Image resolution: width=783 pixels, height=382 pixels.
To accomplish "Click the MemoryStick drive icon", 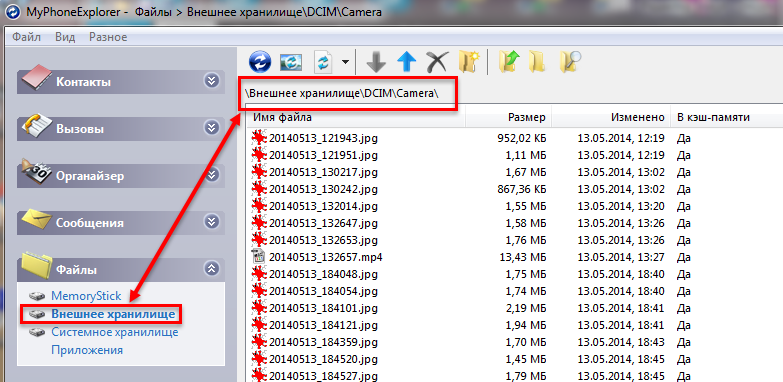I will tap(37, 296).
